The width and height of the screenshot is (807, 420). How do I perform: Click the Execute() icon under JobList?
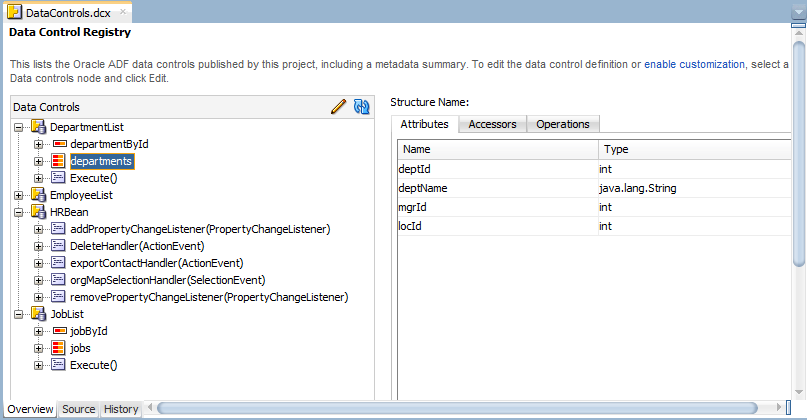(58, 365)
